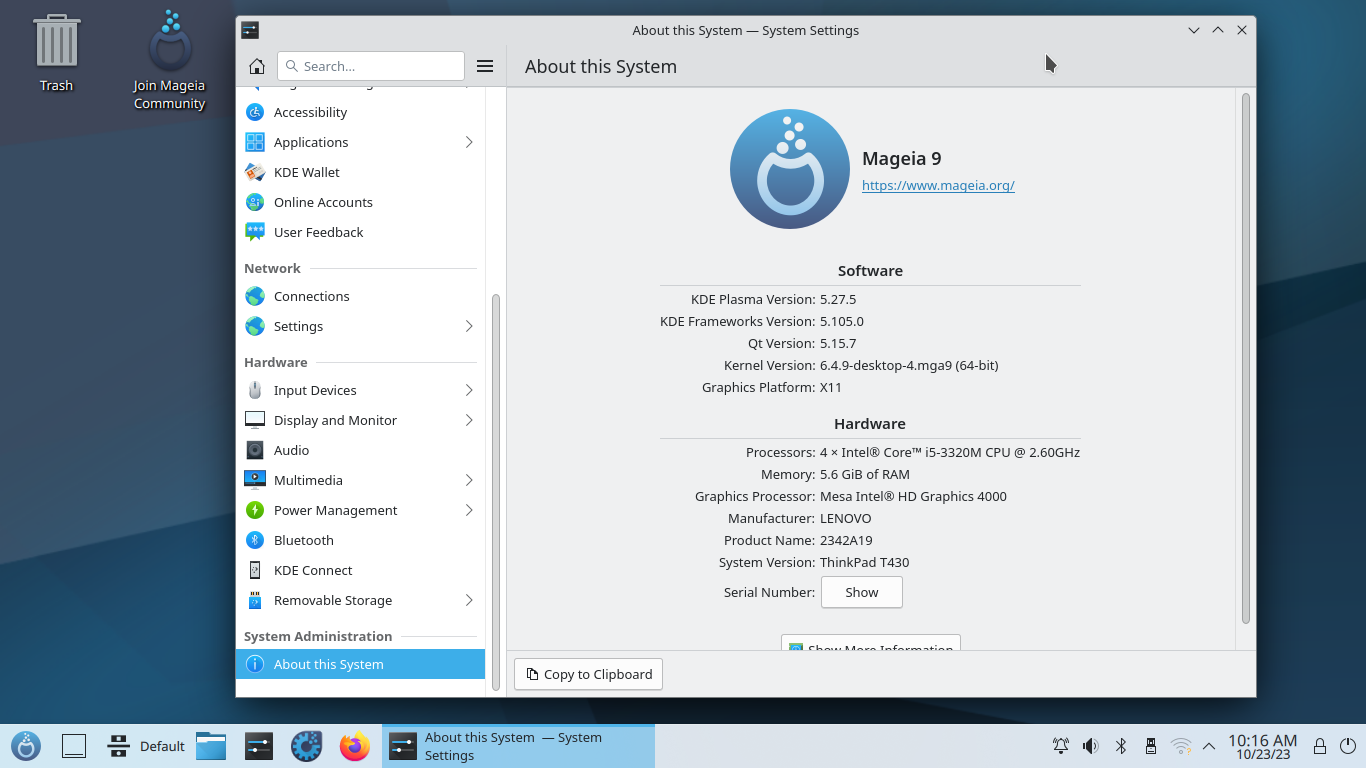Click the Bluetooth tray icon

(1121, 746)
